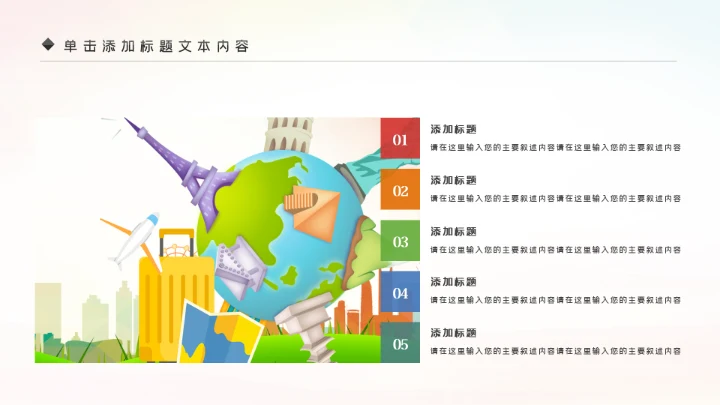The width and height of the screenshot is (720, 405).
Task: Click the slide title 单击添加标题文本内容
Action: 156,46
